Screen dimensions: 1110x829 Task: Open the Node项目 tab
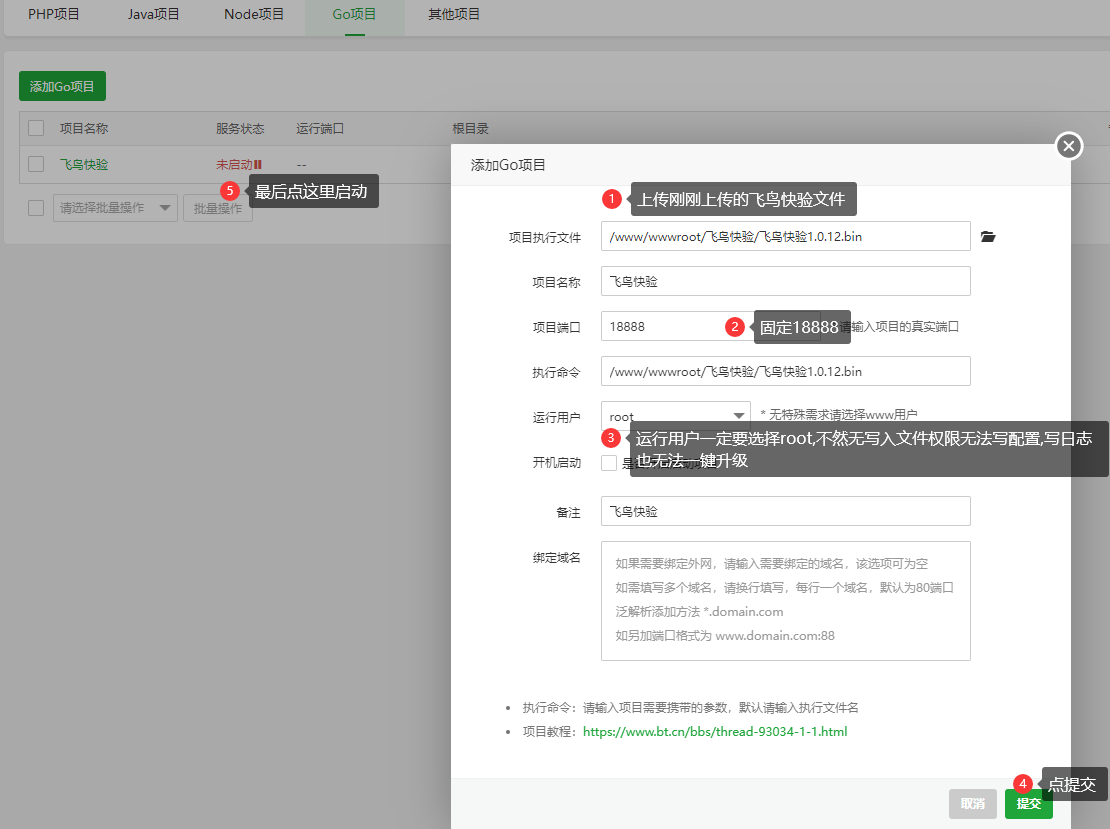(x=254, y=15)
